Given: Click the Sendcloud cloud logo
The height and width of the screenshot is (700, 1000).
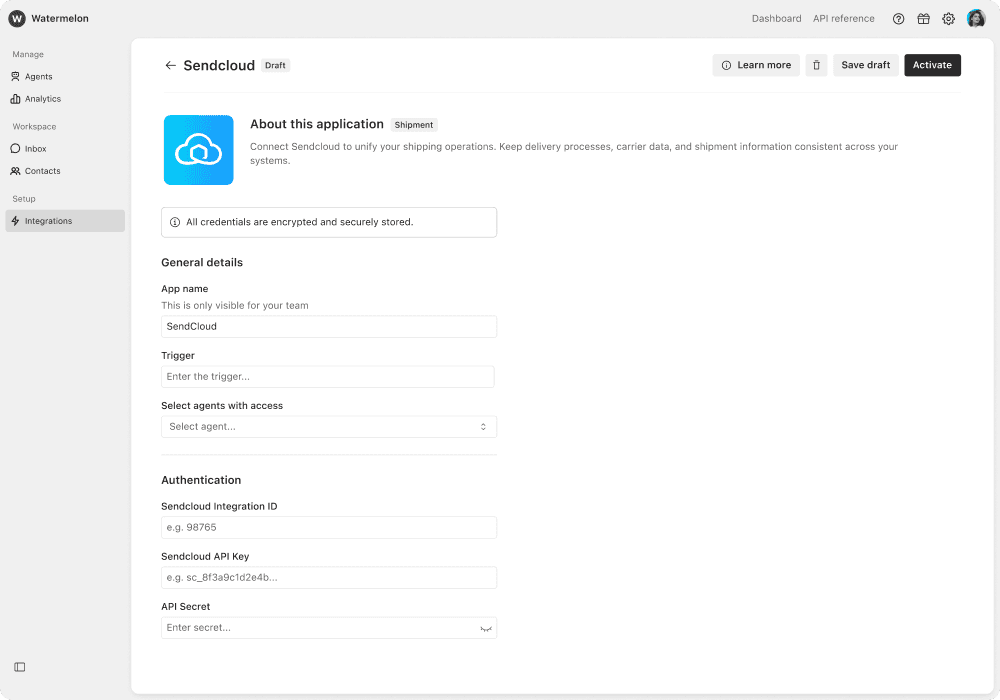Looking at the screenshot, I should [x=198, y=150].
